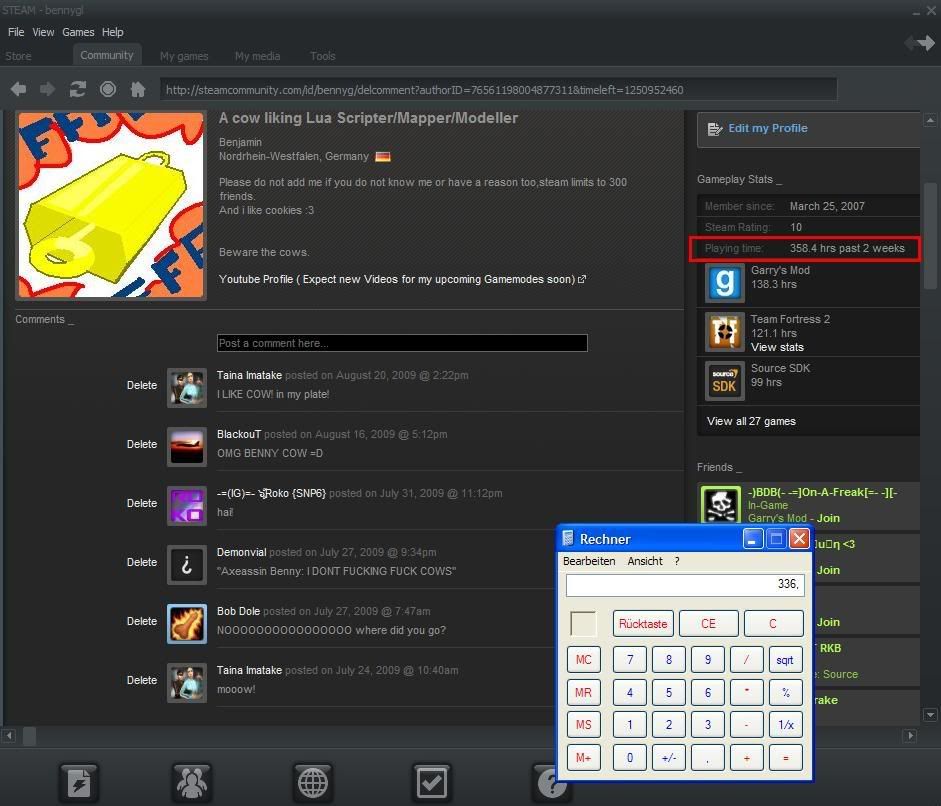
Task: Delete Taina Imatake's August 20 comment
Action: (142, 385)
